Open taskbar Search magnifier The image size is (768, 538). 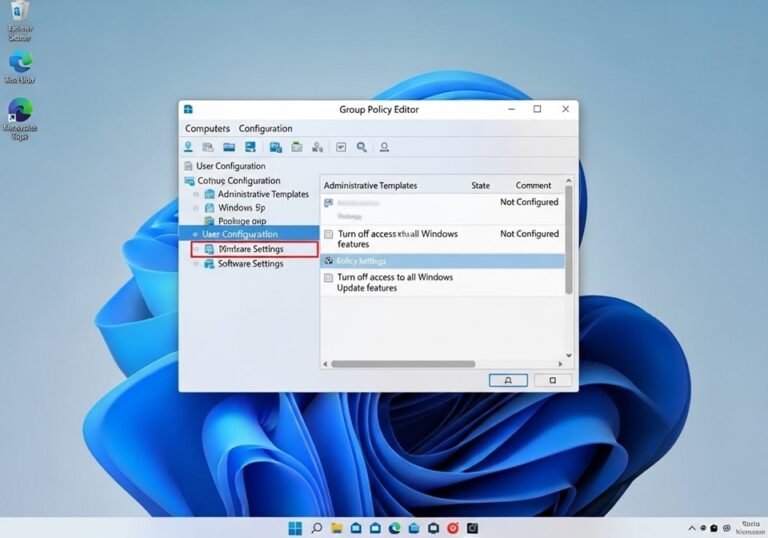point(317,528)
